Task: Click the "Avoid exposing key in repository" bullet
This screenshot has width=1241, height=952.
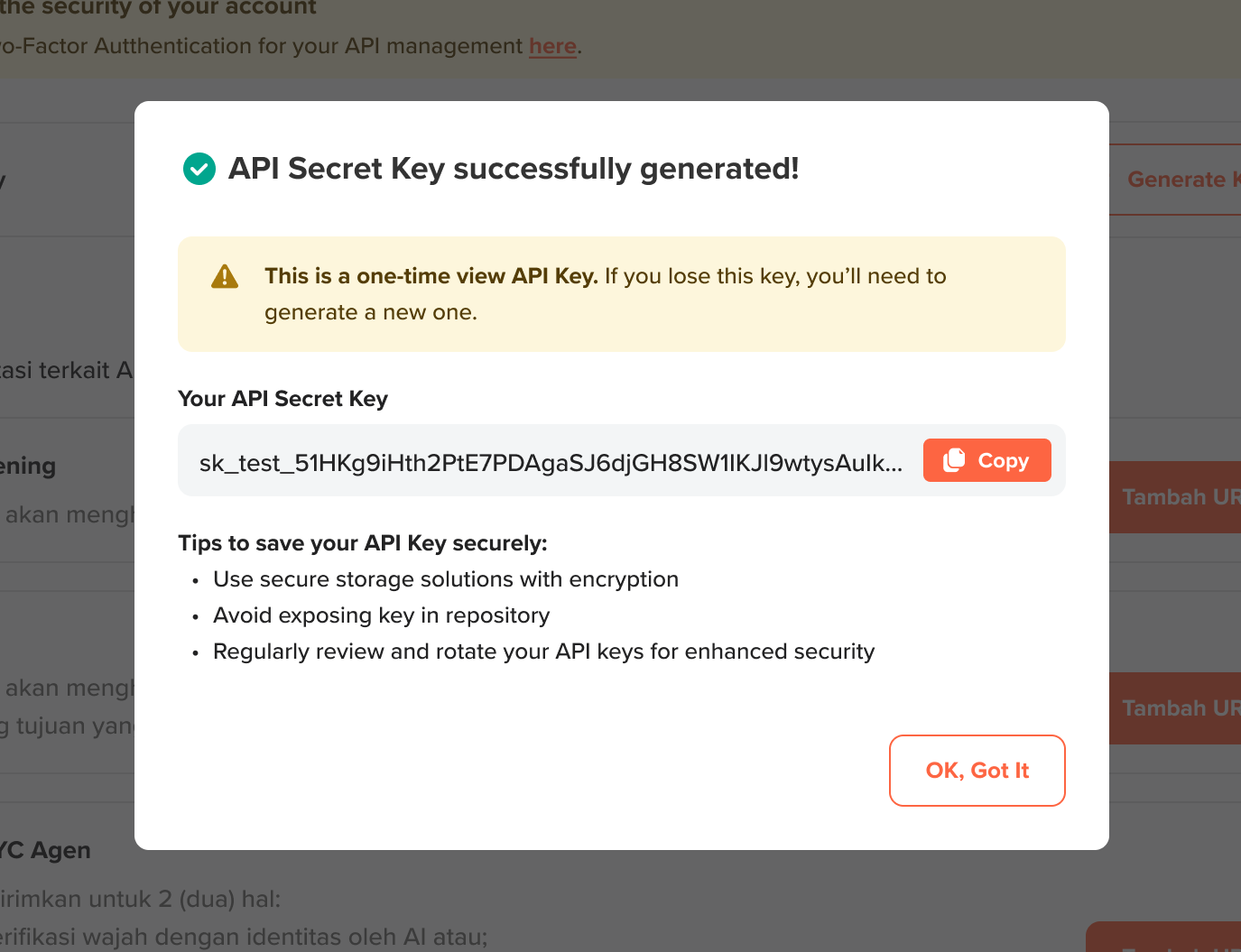Action: [x=381, y=615]
